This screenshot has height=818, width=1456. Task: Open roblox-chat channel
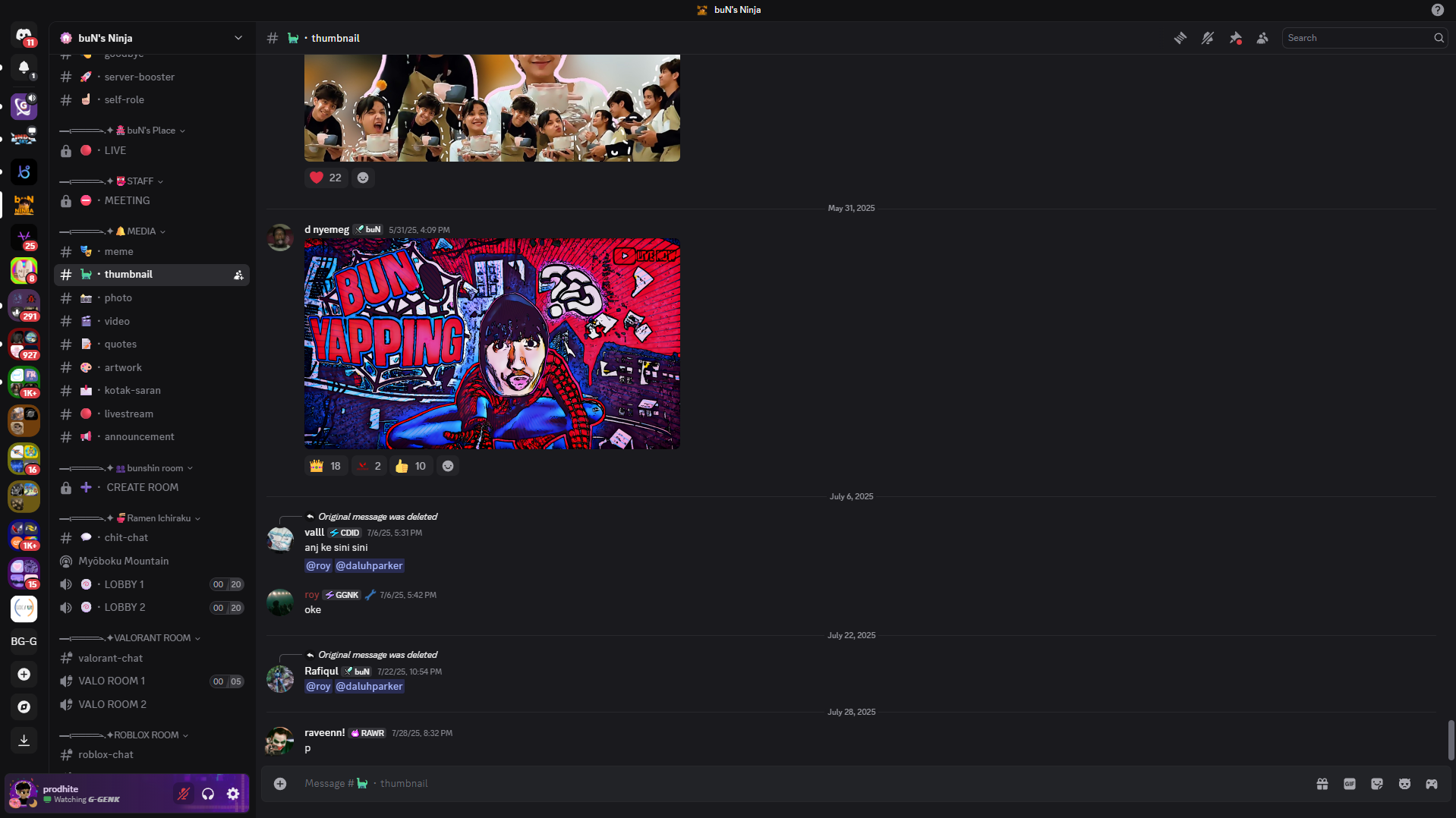tap(152, 754)
